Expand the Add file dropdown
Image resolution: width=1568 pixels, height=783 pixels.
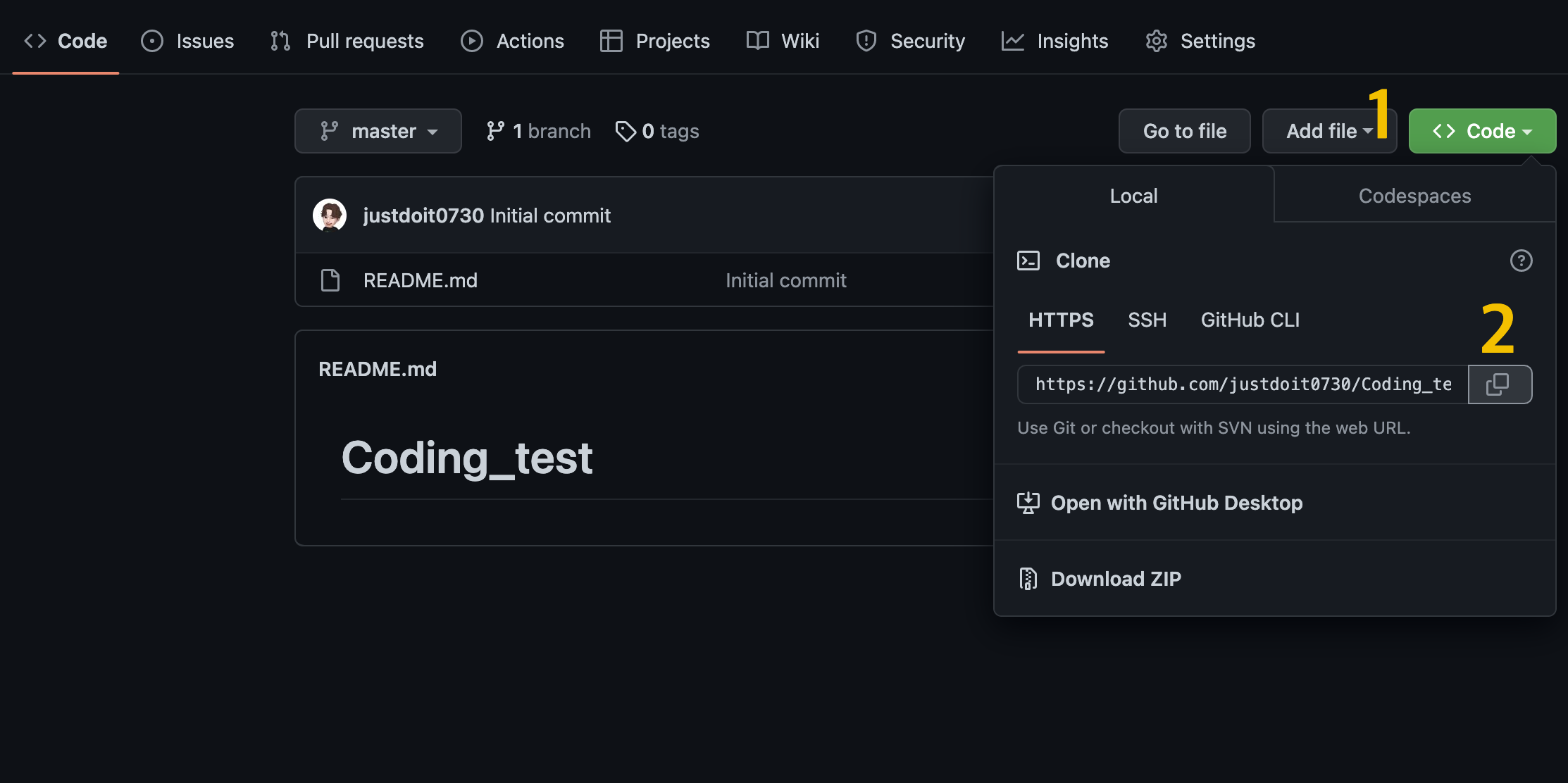tap(1329, 131)
